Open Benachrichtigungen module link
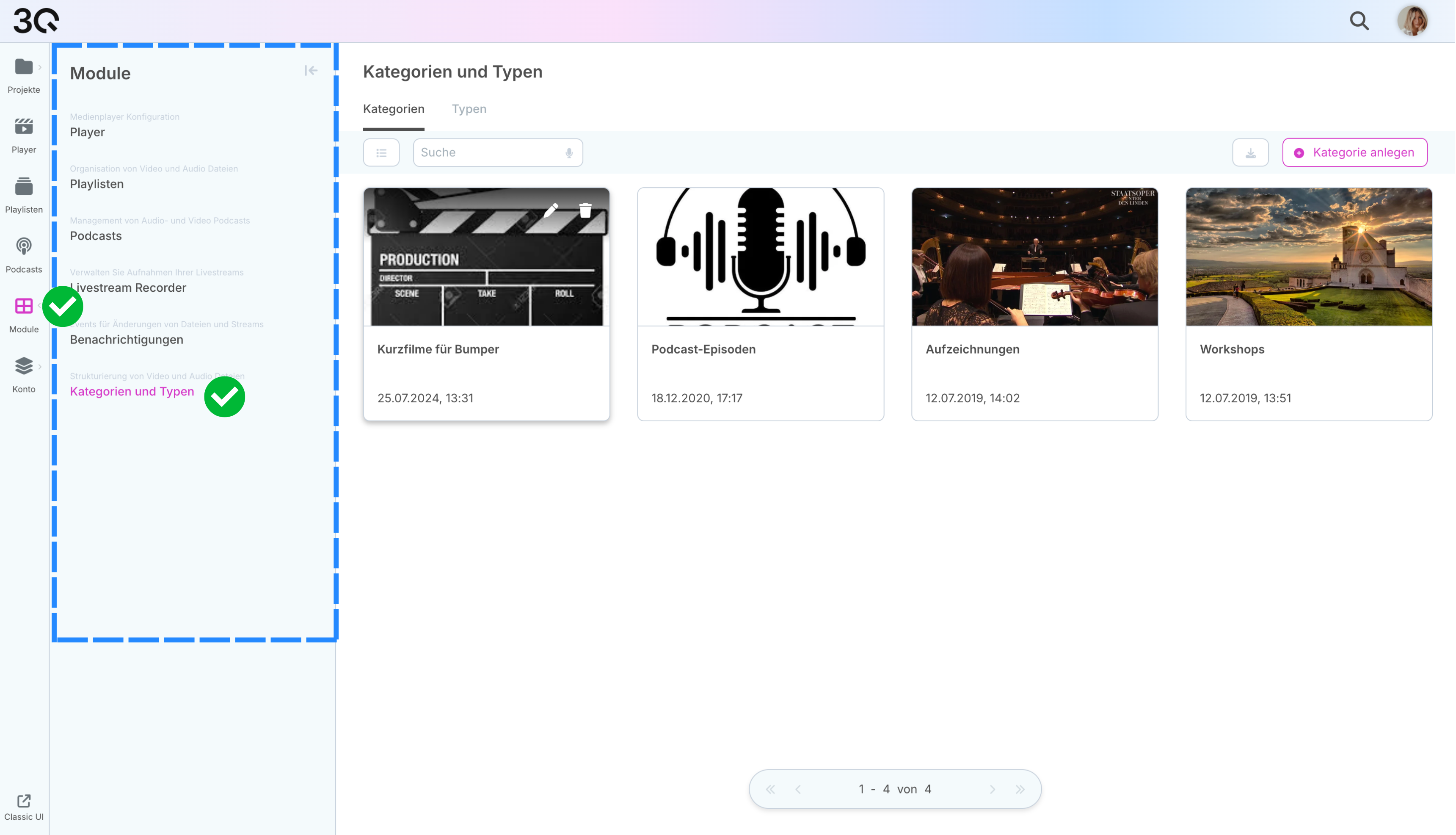This screenshot has width=1456, height=835. click(127, 340)
